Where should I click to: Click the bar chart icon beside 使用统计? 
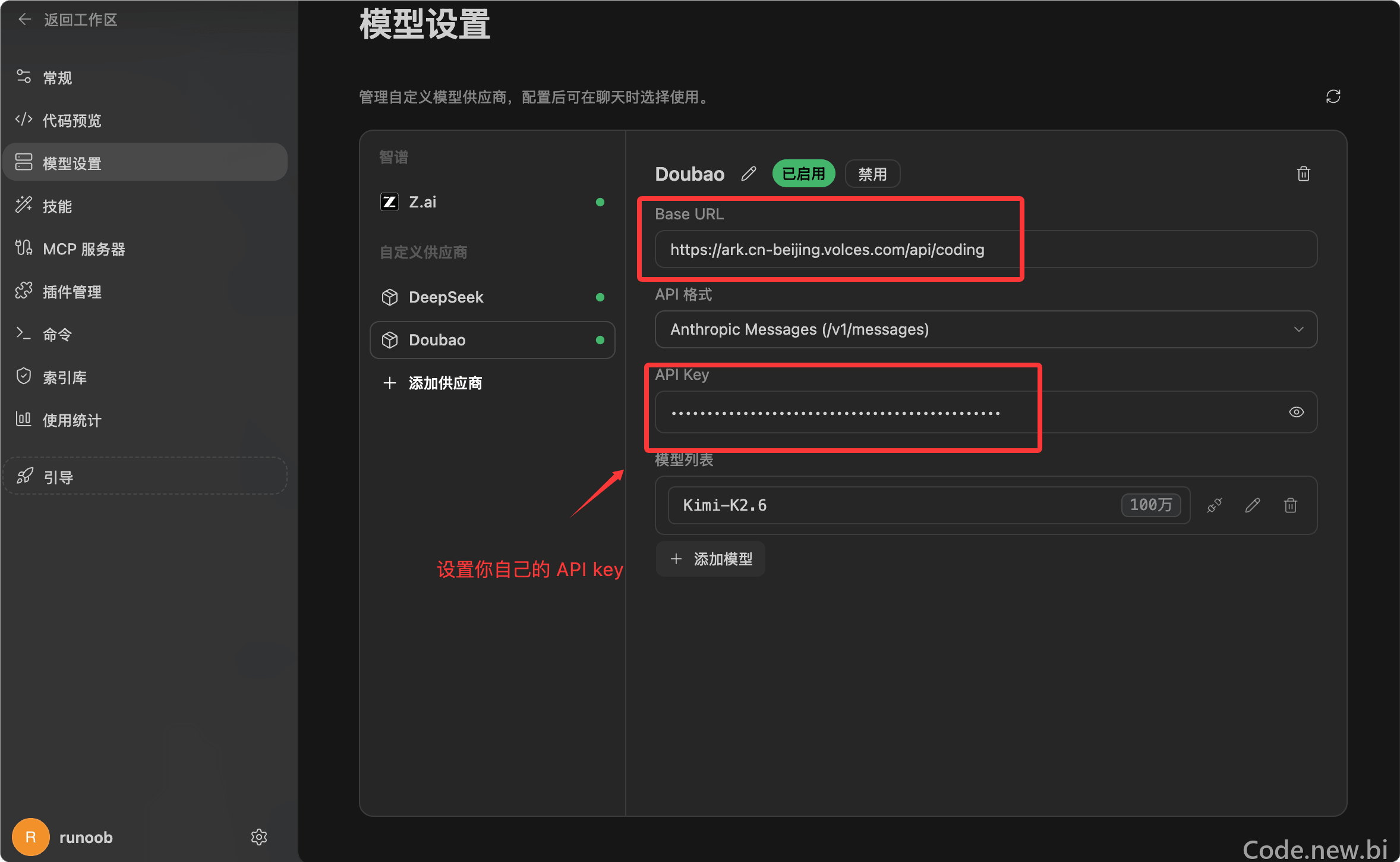24,419
